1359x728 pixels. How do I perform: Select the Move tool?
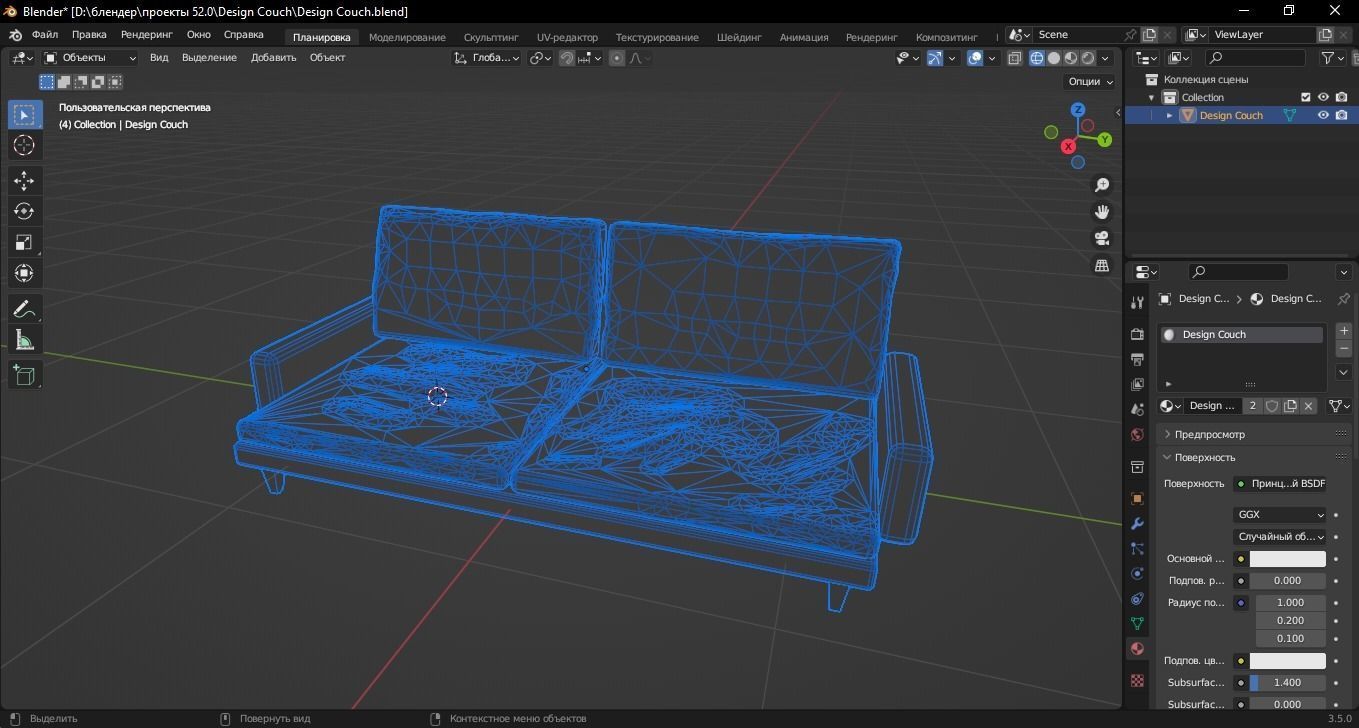[24, 180]
